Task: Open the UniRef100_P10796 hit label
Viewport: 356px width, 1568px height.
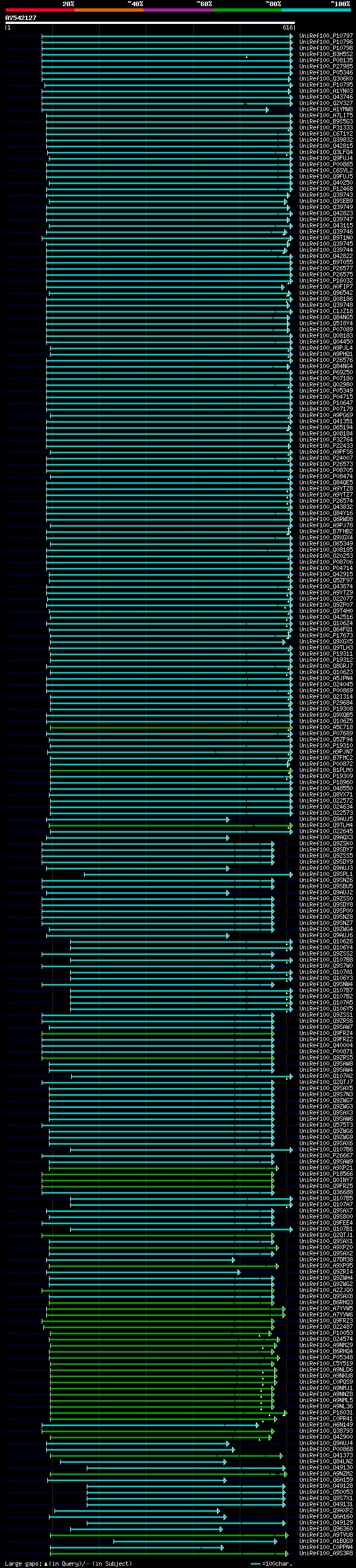Action: pos(326,42)
